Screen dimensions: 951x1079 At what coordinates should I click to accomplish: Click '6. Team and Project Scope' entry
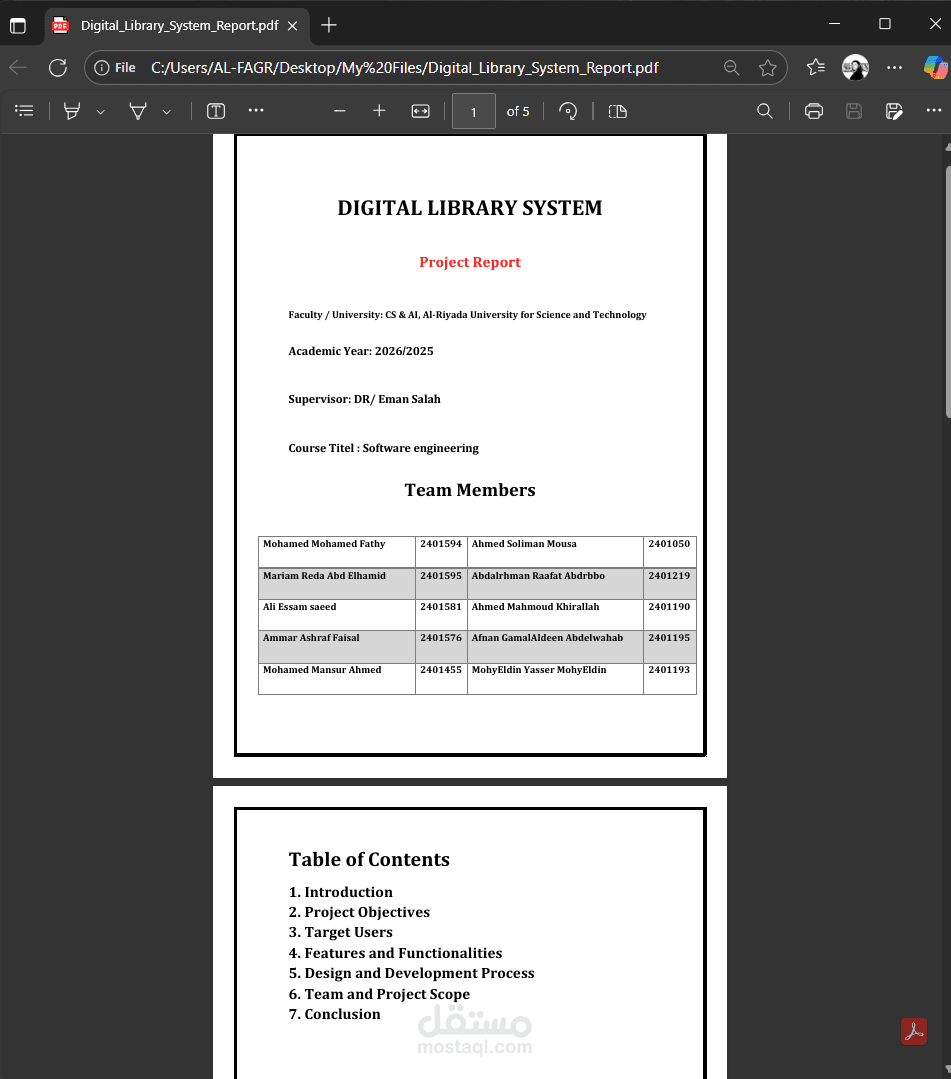379,994
